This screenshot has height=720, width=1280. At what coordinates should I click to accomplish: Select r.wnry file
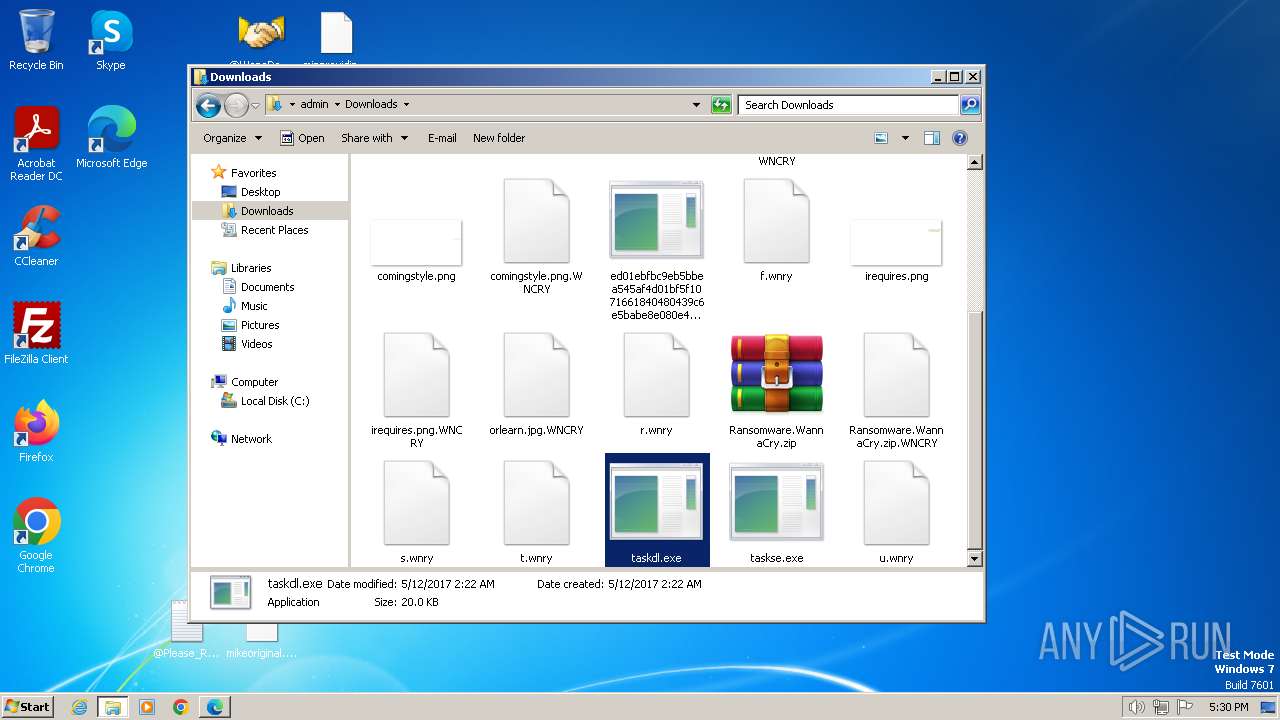(656, 384)
